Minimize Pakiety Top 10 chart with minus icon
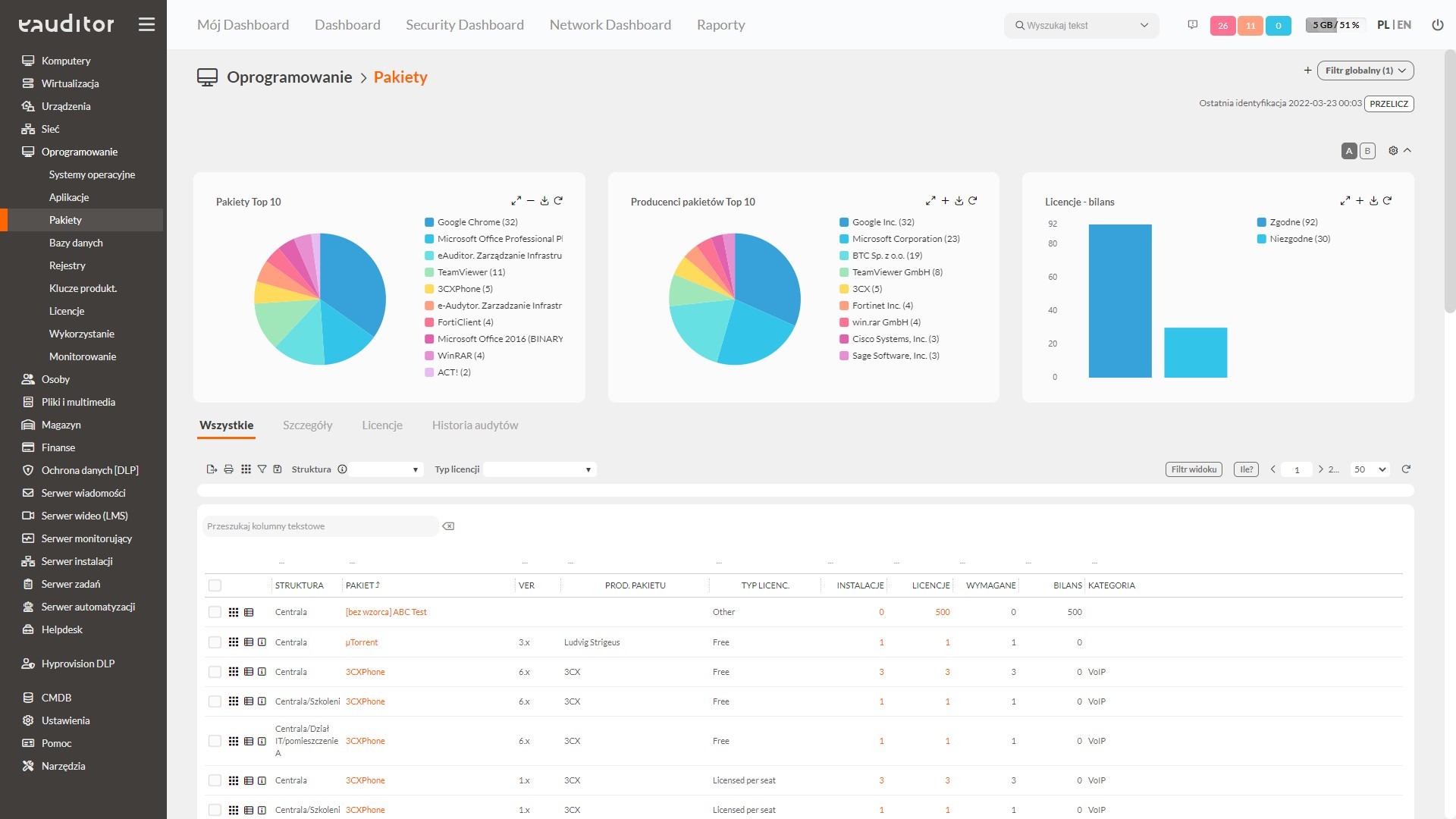The image size is (1456, 819). click(531, 201)
